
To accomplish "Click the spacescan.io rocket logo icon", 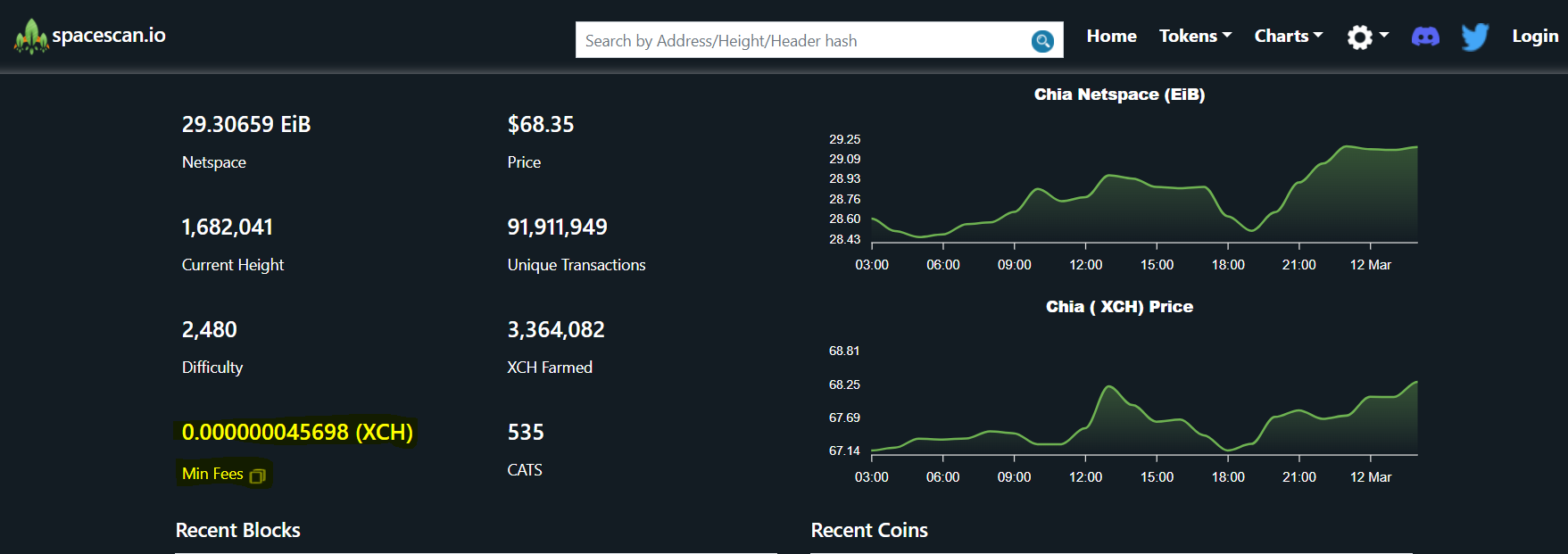I will 31,37.
